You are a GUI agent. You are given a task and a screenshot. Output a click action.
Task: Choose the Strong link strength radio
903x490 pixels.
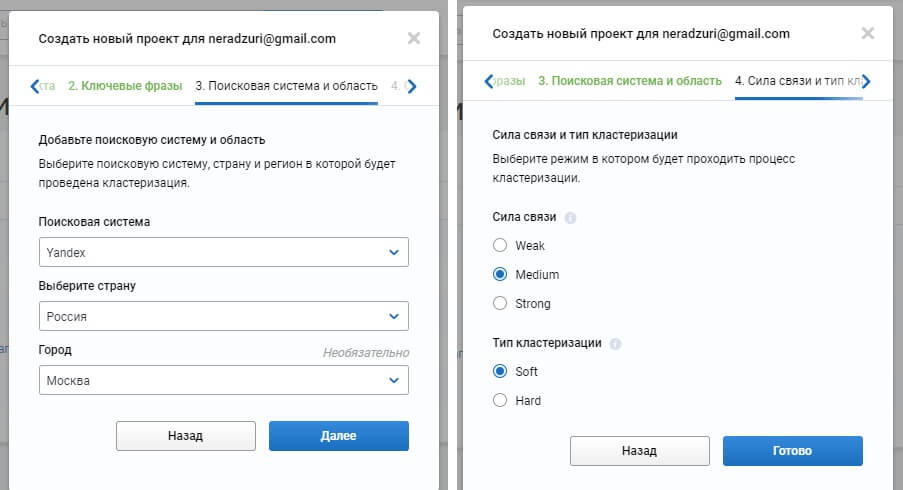500,303
